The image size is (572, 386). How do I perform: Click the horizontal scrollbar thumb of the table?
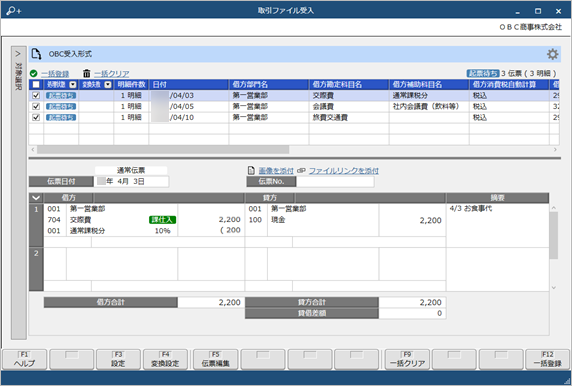[163, 150]
